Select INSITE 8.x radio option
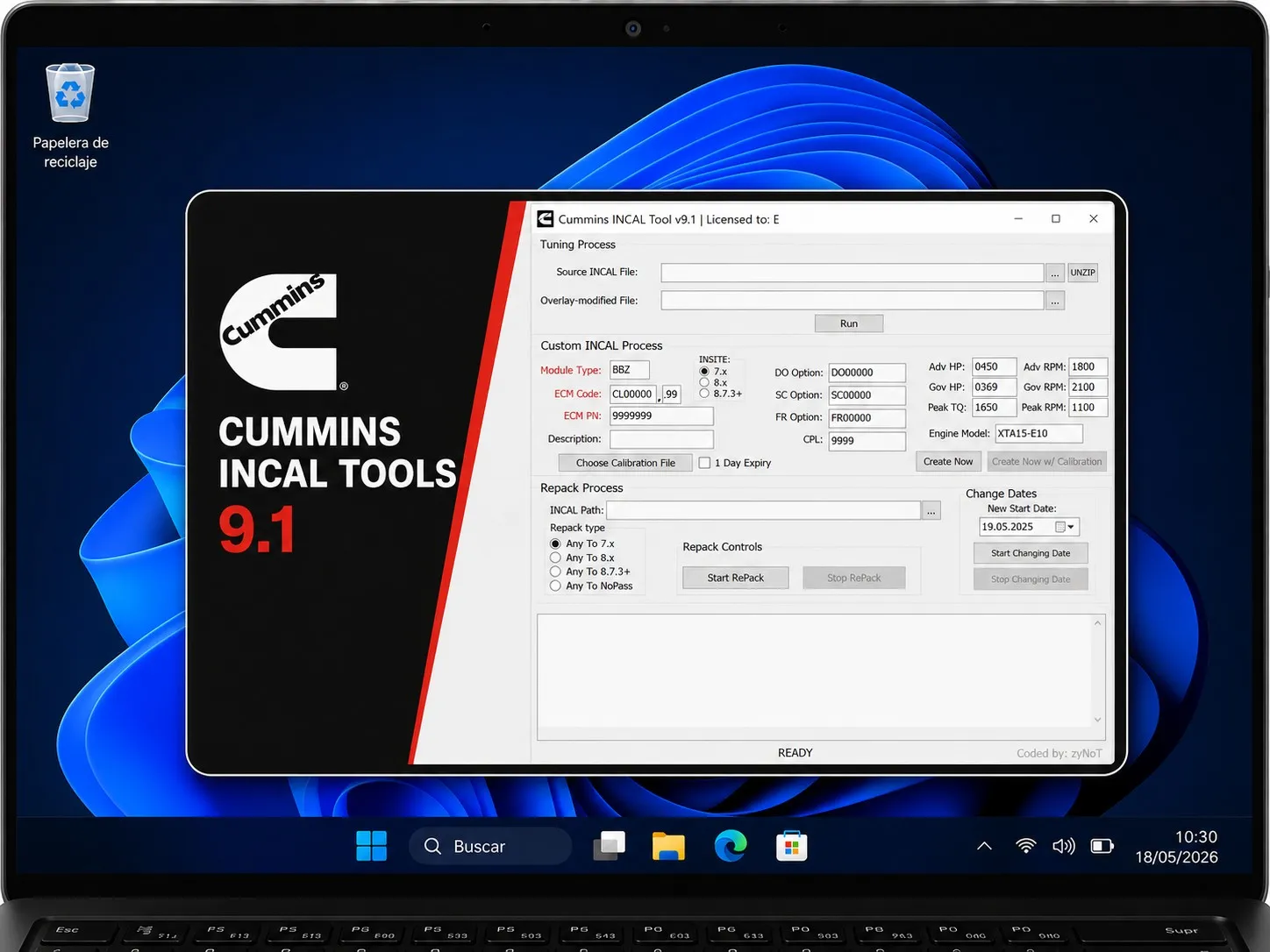The height and width of the screenshot is (952, 1270). coord(704,382)
